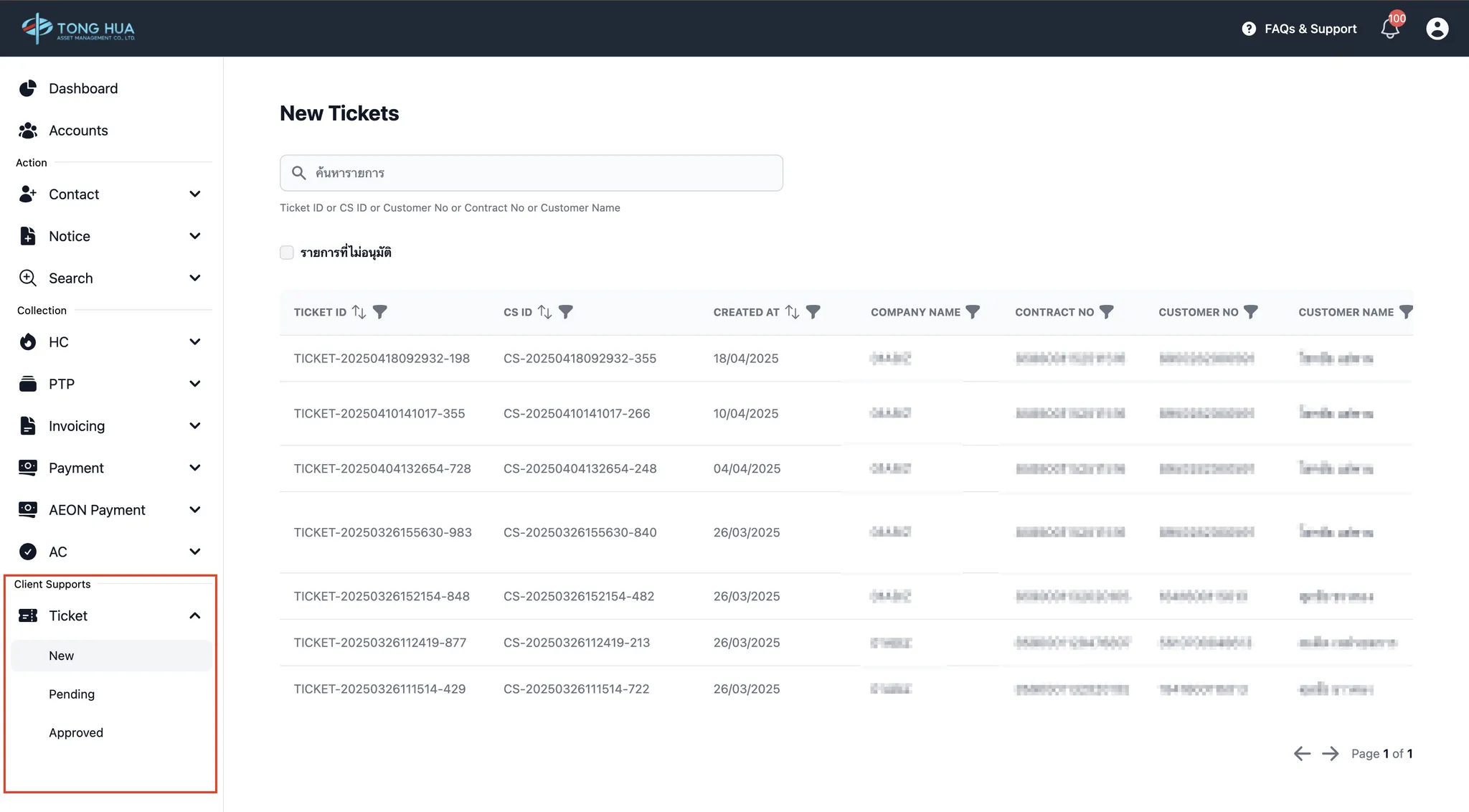The height and width of the screenshot is (812, 1469).
Task: Sort by Created At column arrows
Action: (792, 312)
